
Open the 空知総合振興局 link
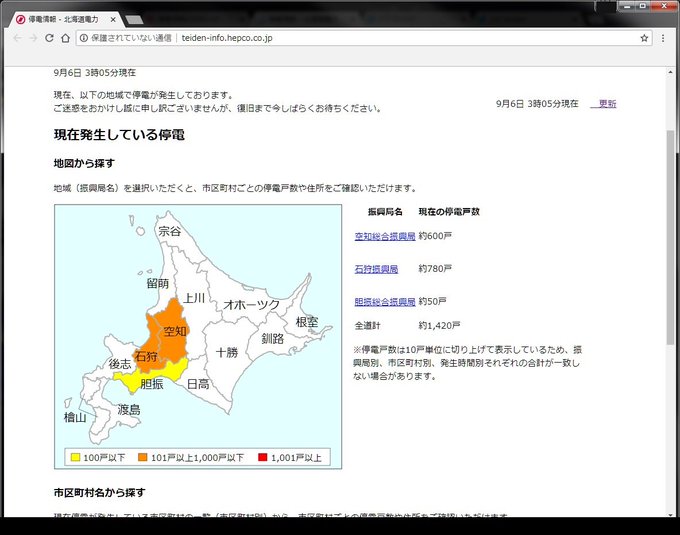(385, 236)
